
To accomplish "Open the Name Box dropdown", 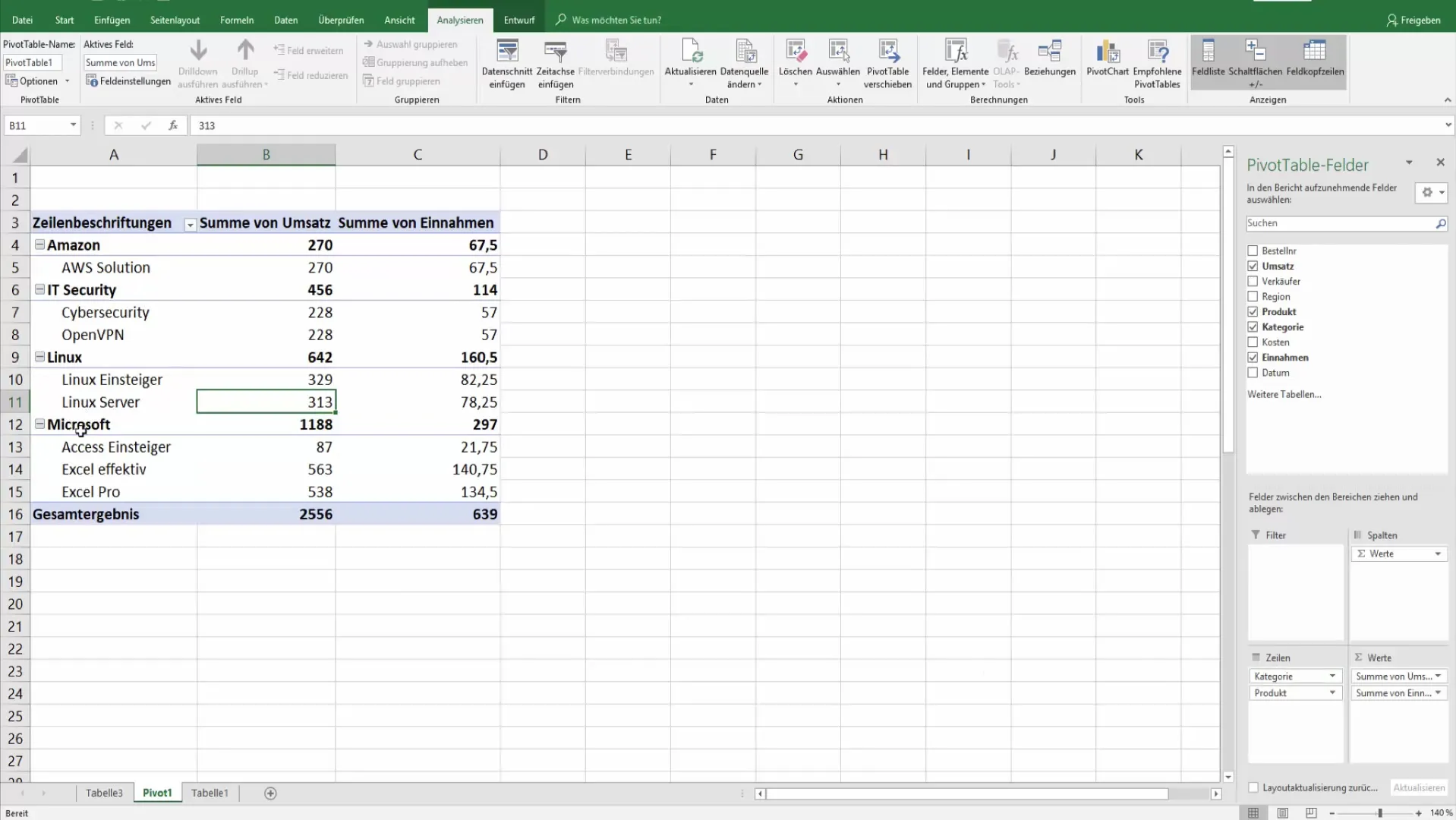I will pos(73,125).
